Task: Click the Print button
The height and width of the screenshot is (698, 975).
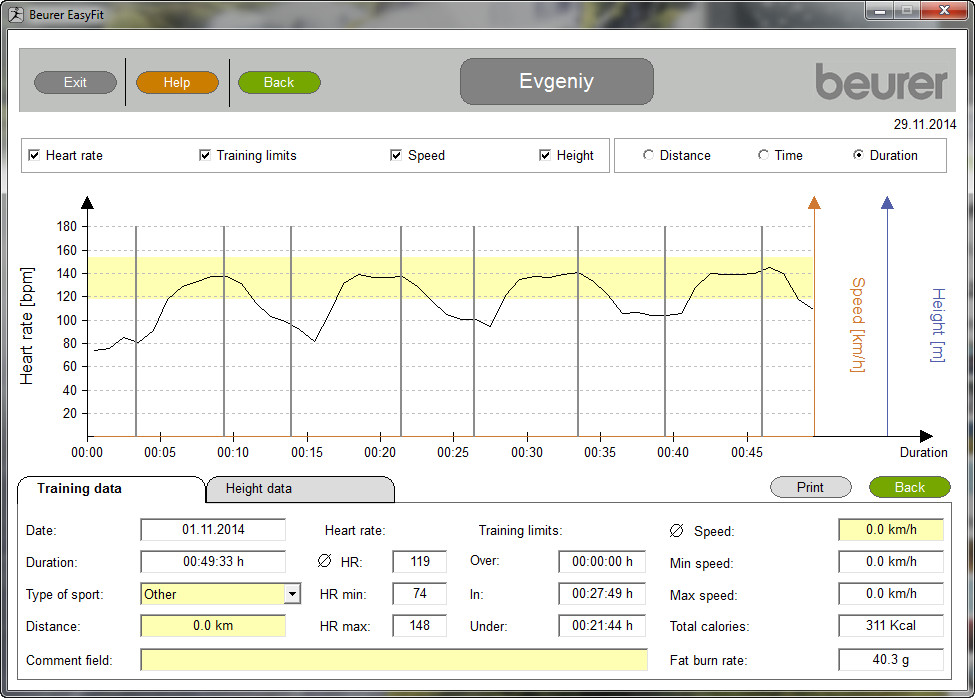Action: (x=810, y=488)
